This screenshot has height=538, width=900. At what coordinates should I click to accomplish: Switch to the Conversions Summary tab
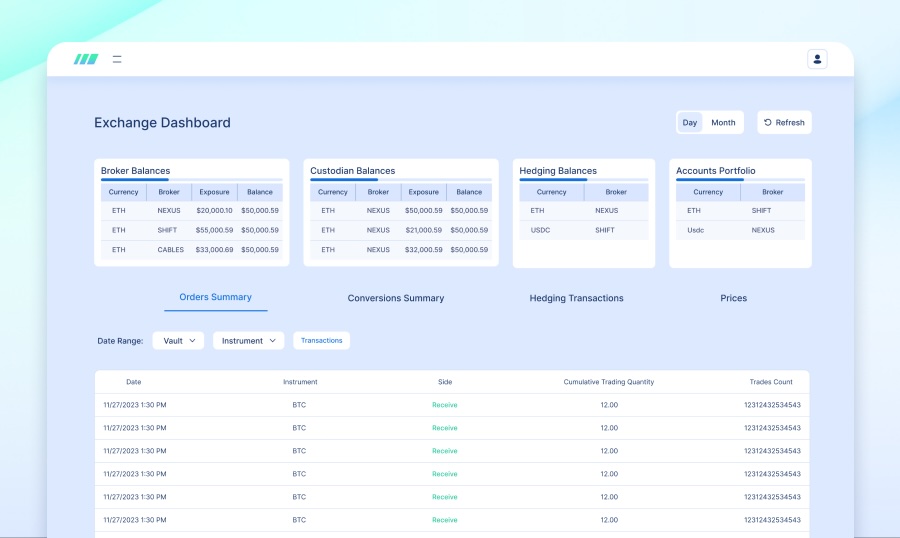pyautogui.click(x=396, y=298)
